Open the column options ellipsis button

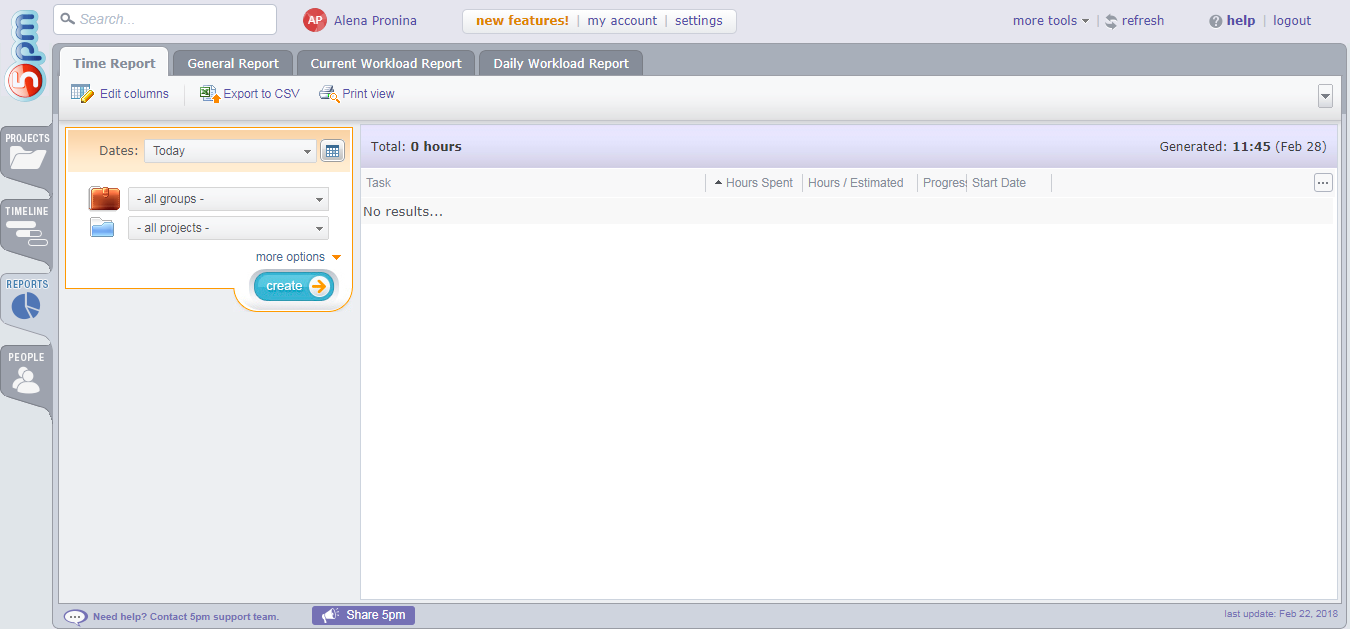(x=1323, y=182)
